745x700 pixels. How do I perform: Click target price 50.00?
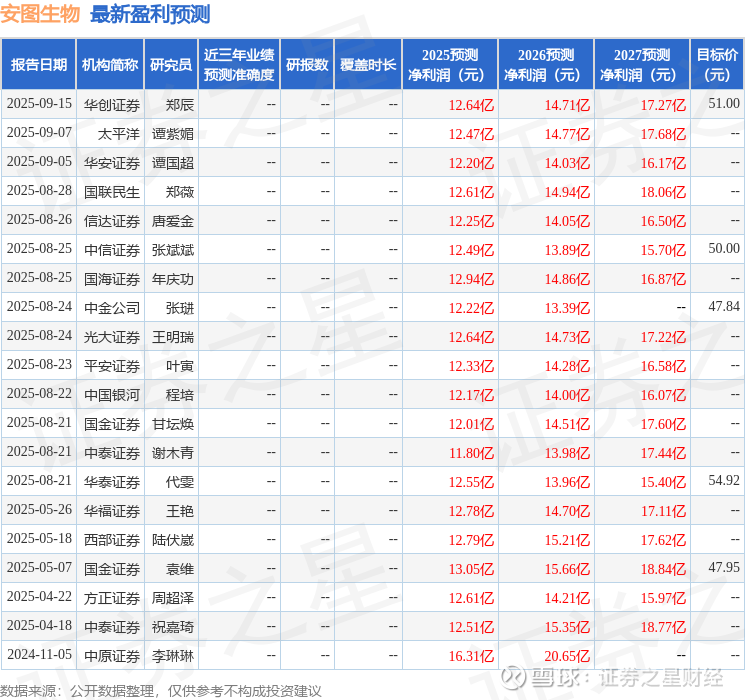(724, 249)
